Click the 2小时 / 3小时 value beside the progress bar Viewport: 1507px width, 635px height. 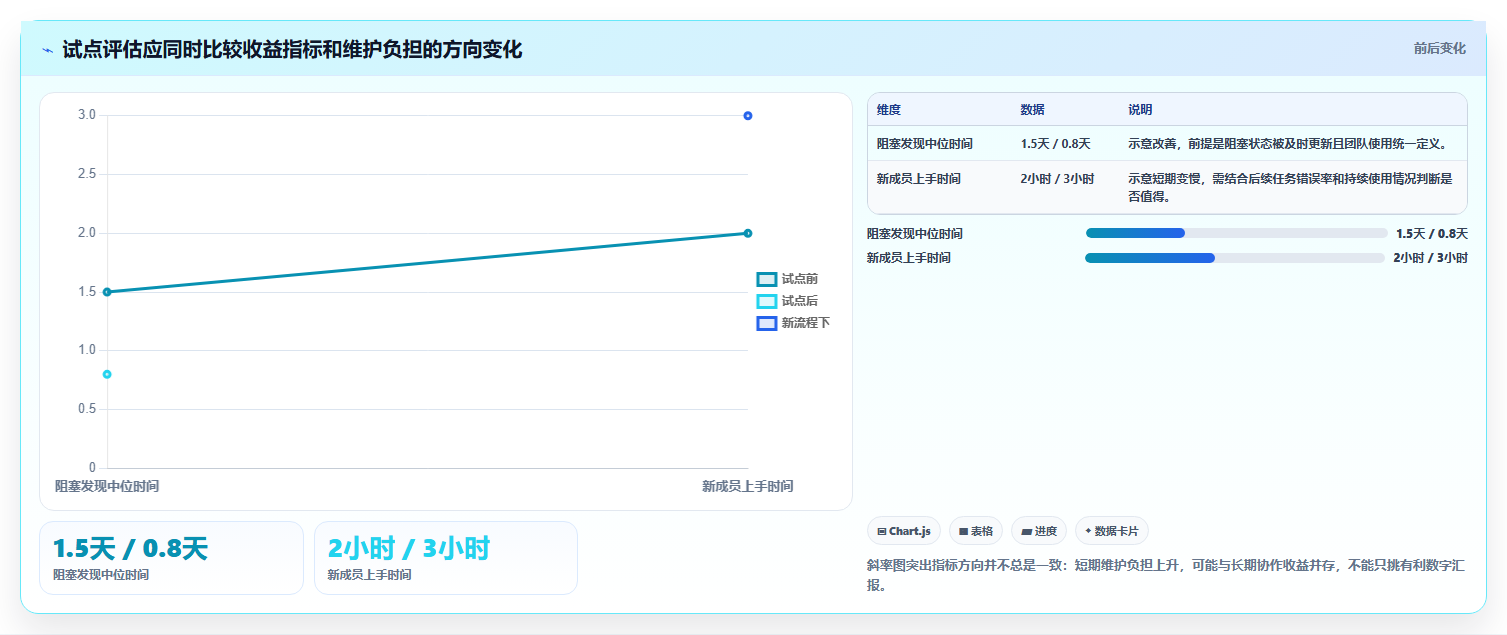point(1430,258)
